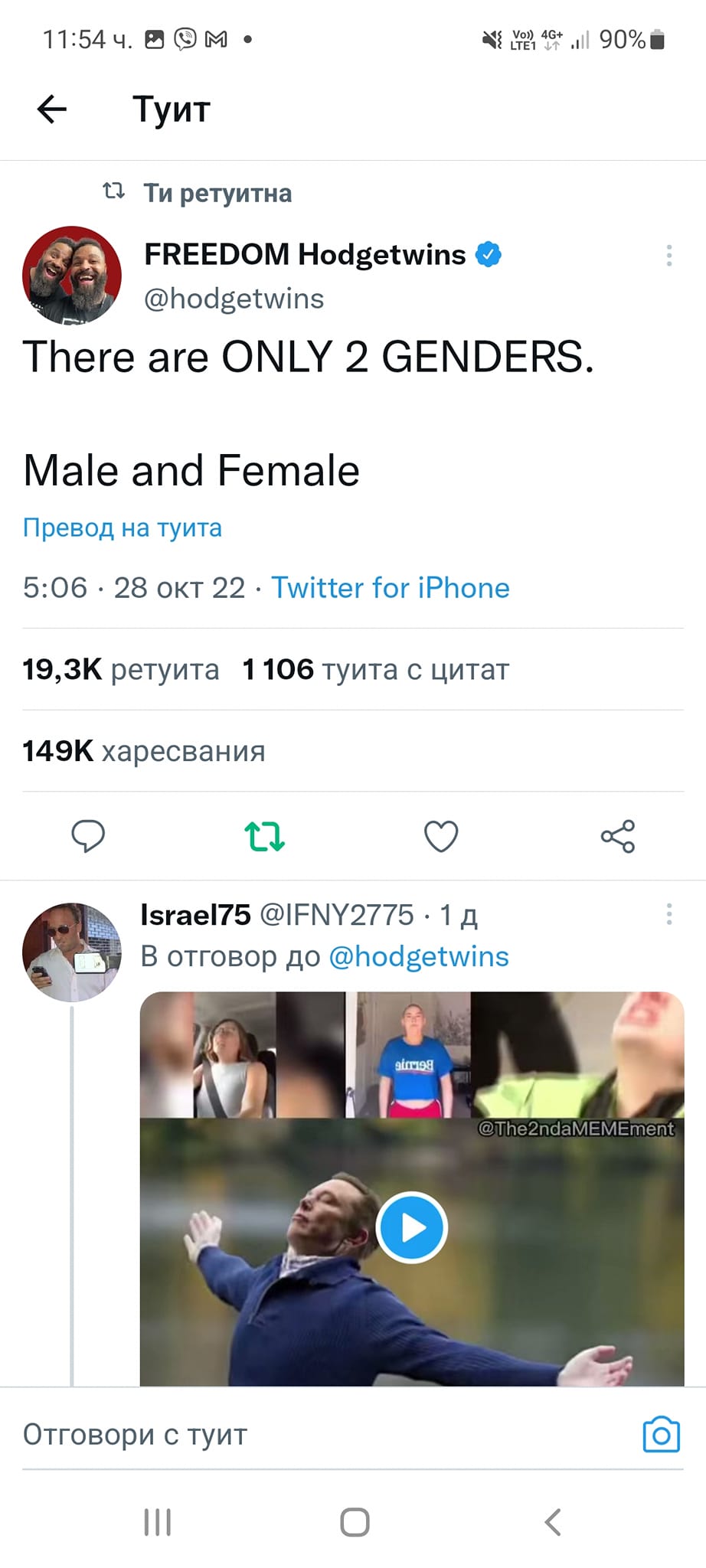Tap the back arrow in header
The image size is (706, 1568).
click(52, 109)
